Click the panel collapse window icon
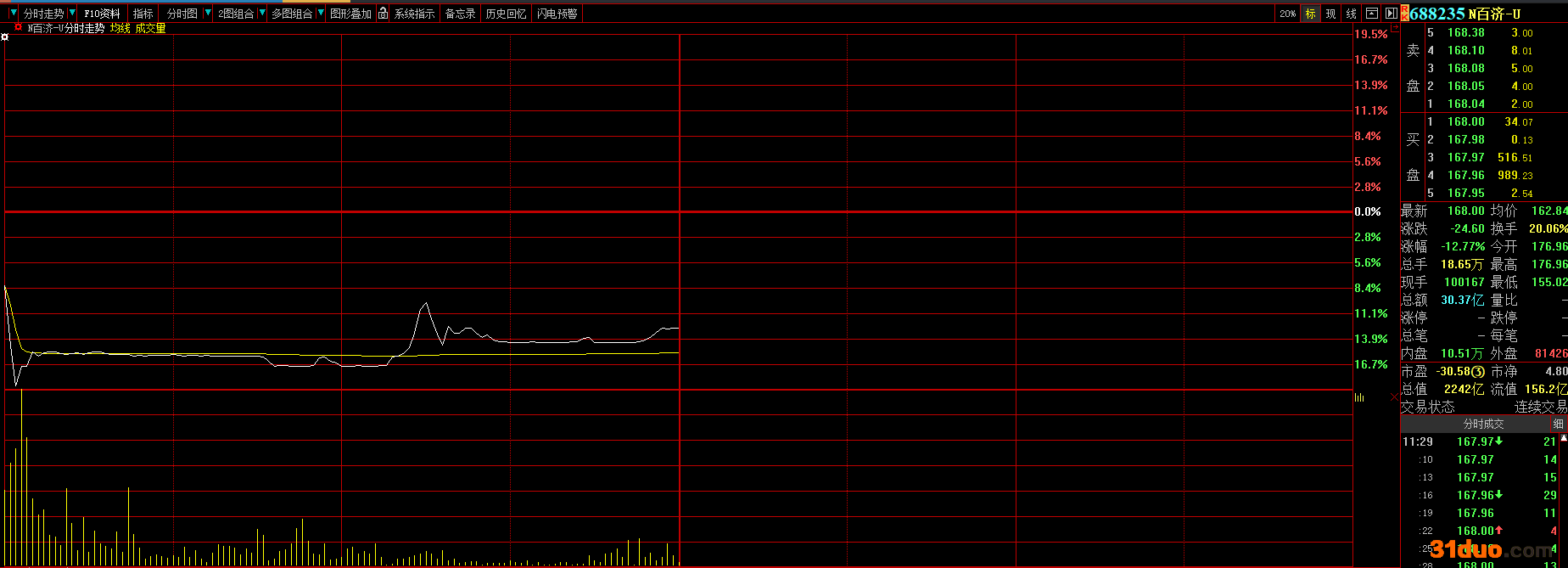Image resolution: width=1568 pixels, height=568 pixels. point(1373,14)
